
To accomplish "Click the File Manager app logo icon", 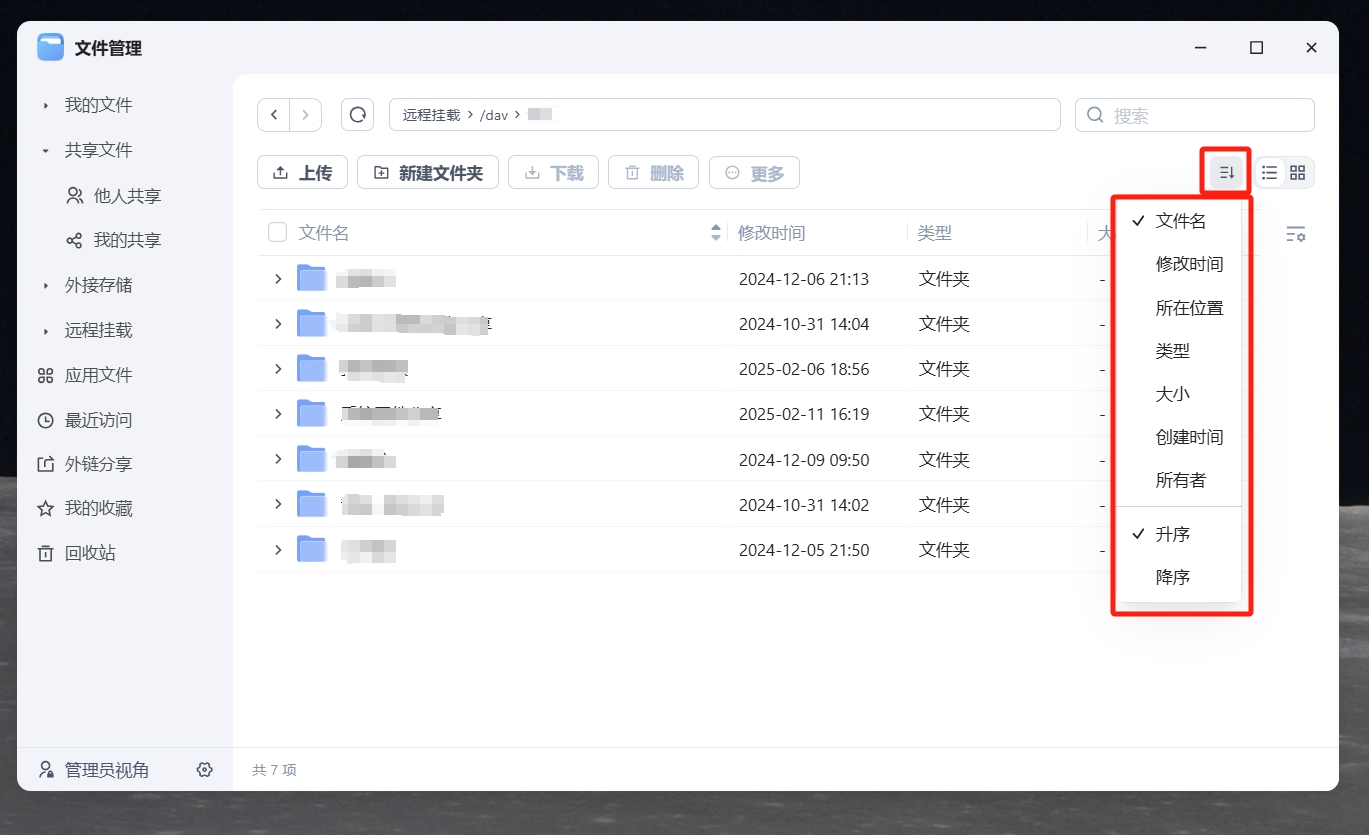I will 50,47.
